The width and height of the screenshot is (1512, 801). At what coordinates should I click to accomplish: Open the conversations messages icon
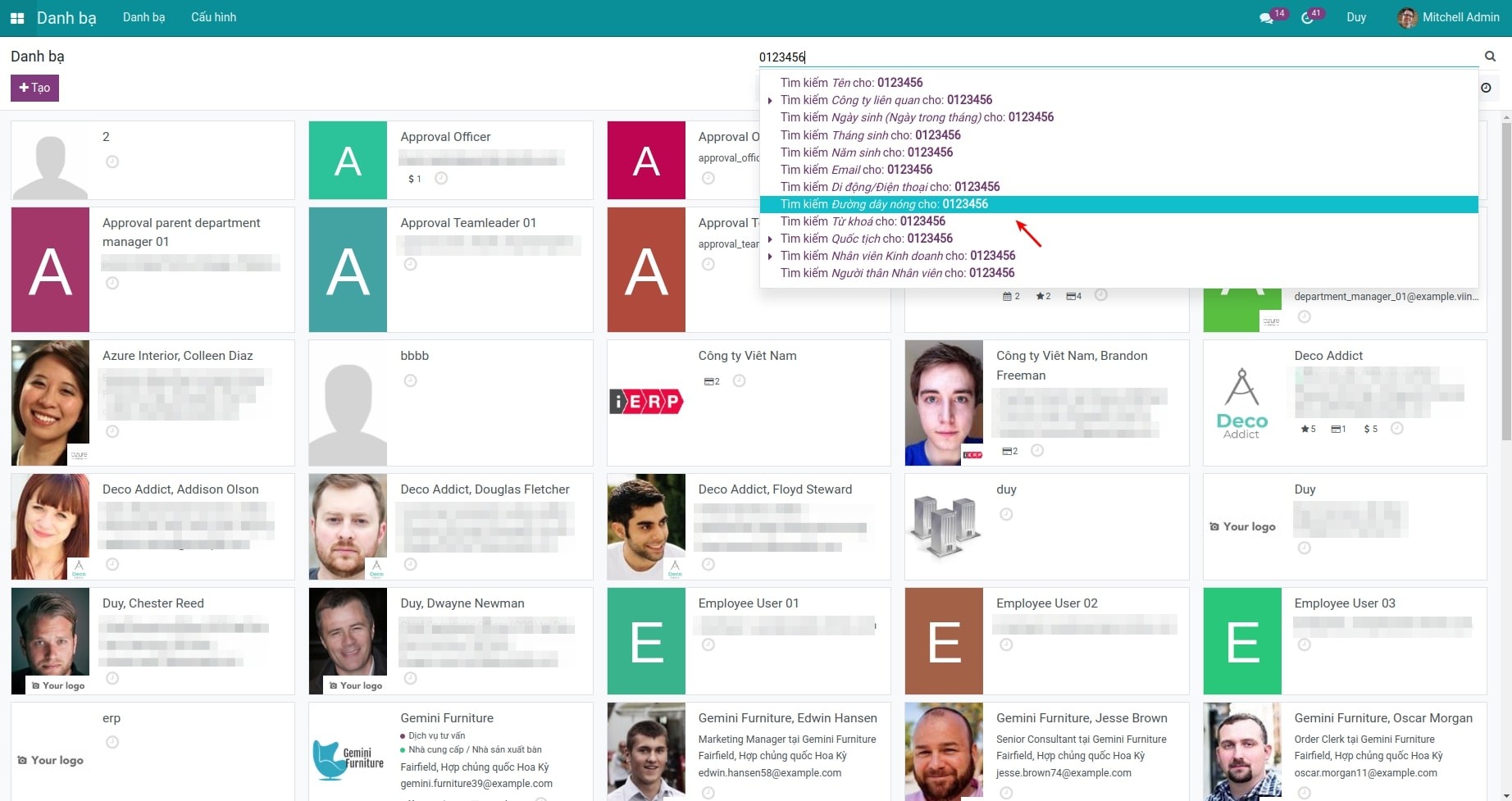(x=1267, y=18)
